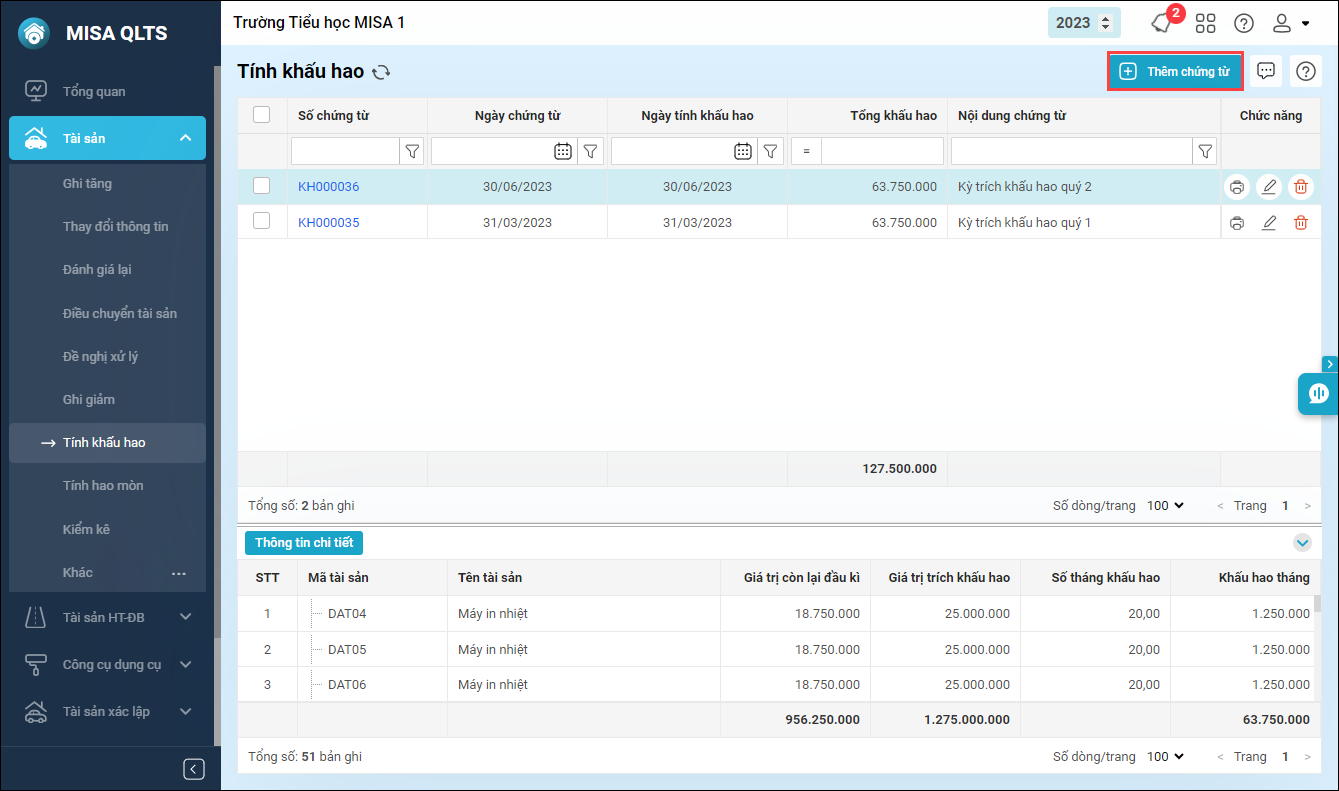Click the Thêm chứng từ button

point(1175,72)
